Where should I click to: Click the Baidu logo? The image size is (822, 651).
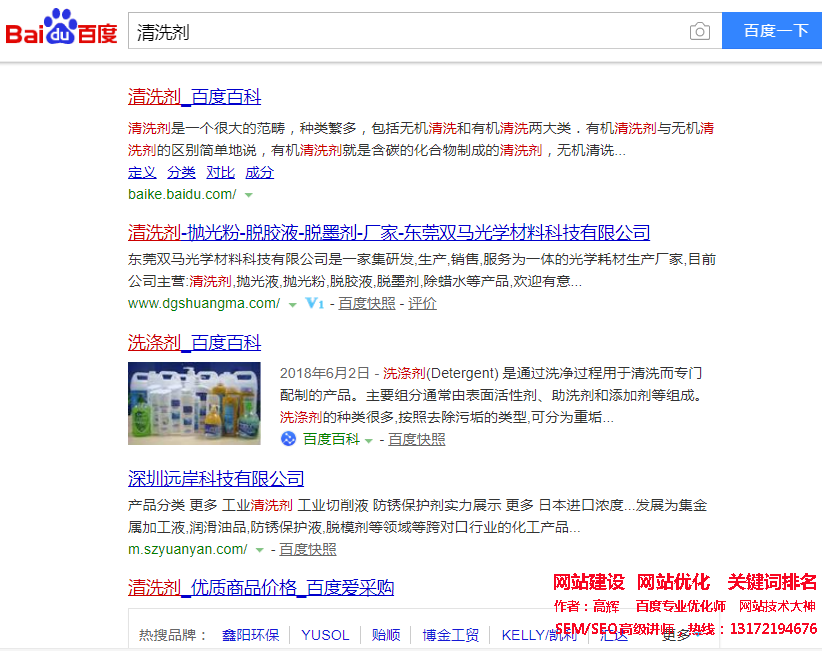[61, 30]
